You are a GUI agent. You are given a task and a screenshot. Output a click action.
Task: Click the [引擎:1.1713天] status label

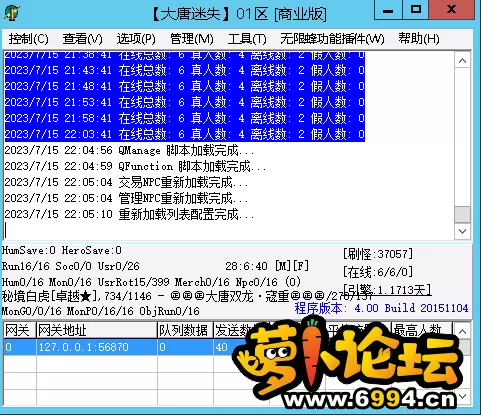click(387, 290)
